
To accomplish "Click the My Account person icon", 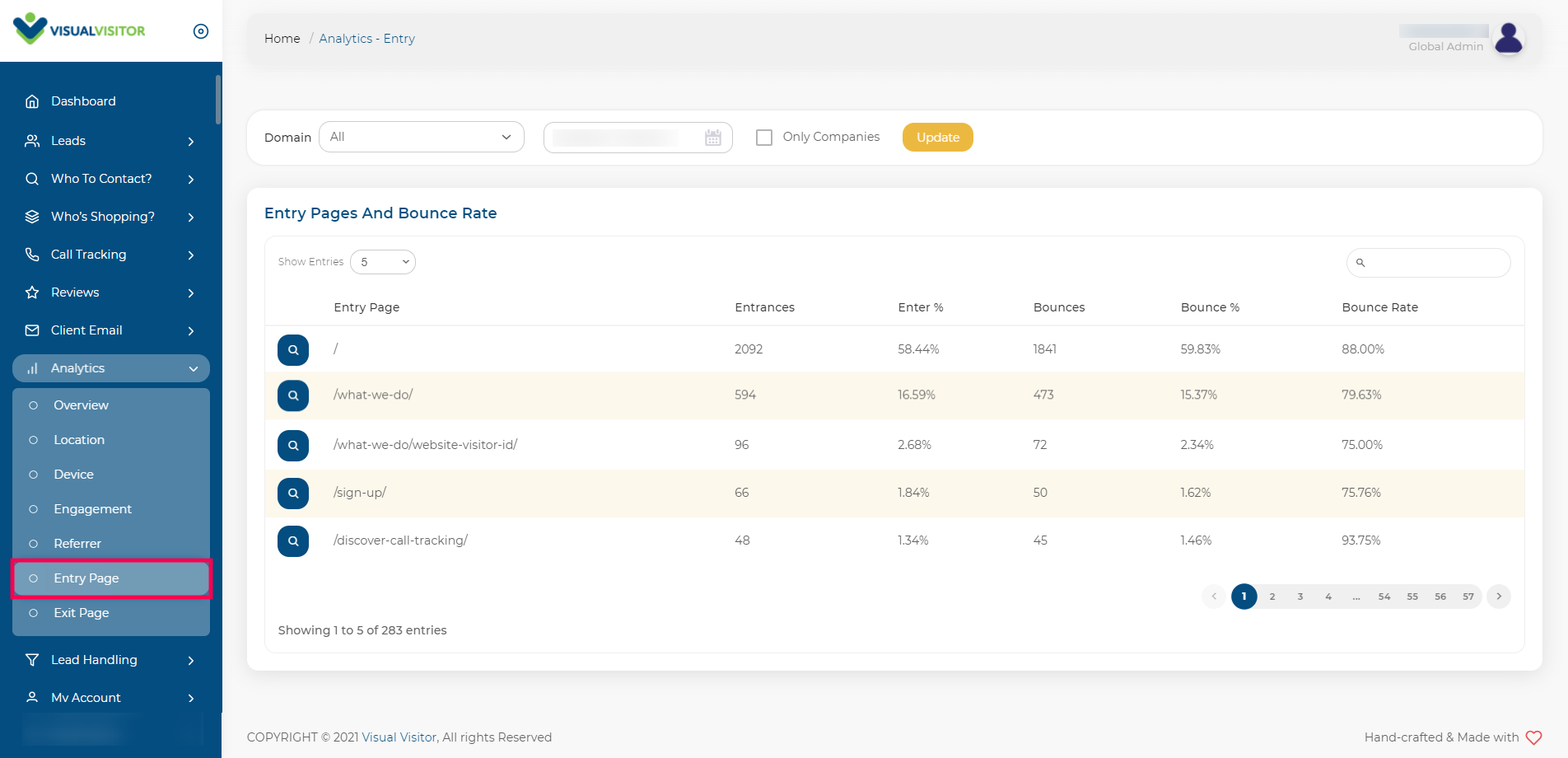I will point(32,698).
